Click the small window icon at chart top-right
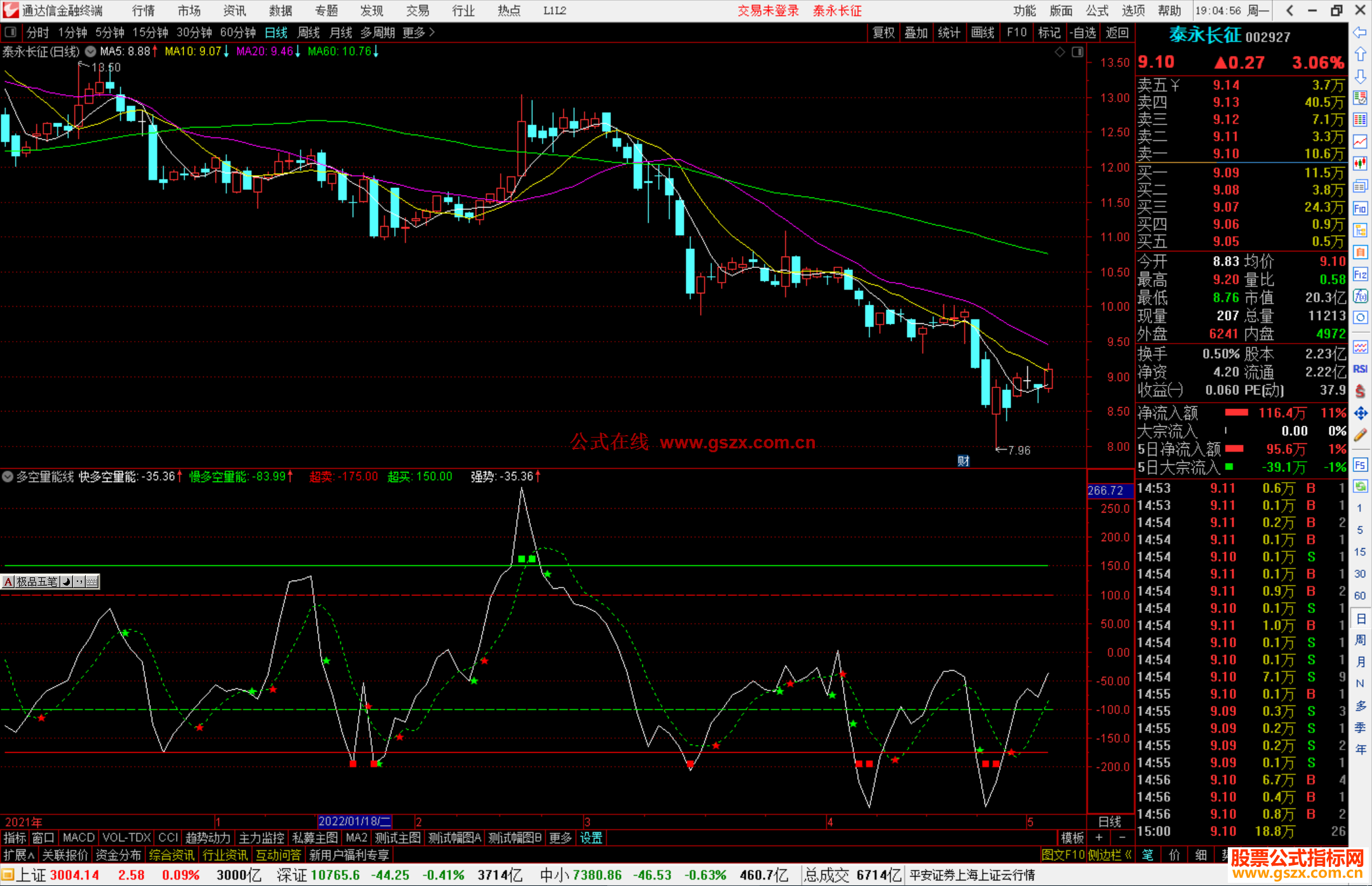This screenshot has width=1372, height=886. pos(1077,52)
